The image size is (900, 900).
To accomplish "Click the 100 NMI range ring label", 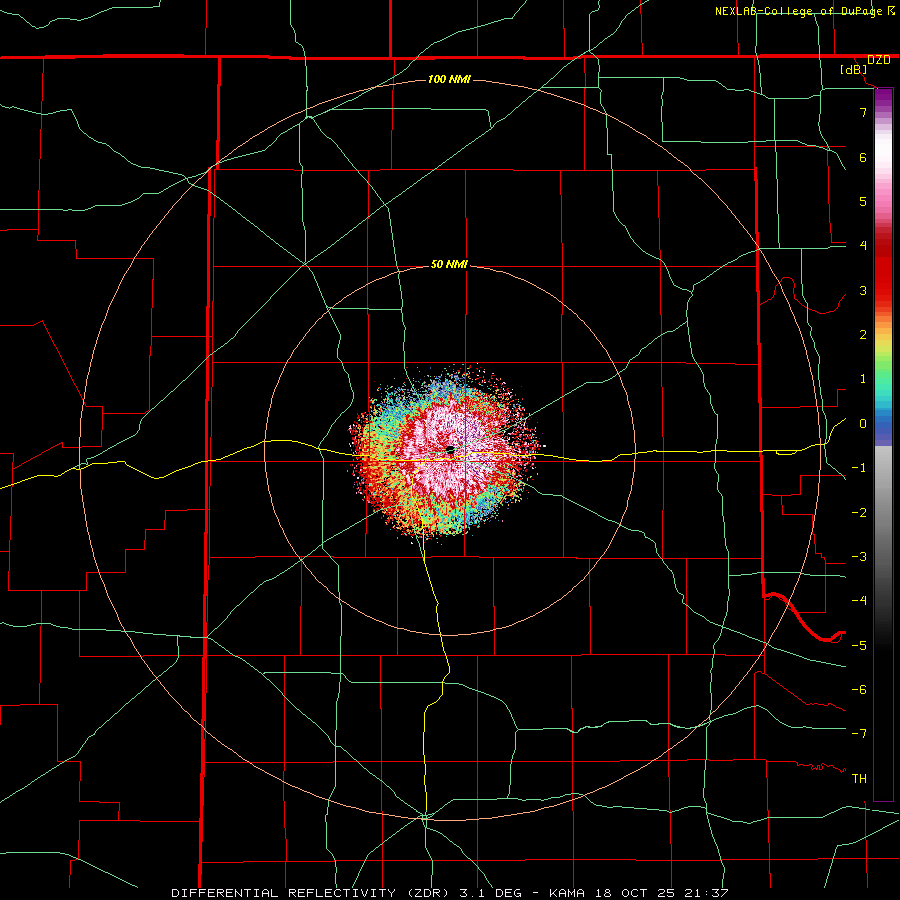I will tap(449, 79).
